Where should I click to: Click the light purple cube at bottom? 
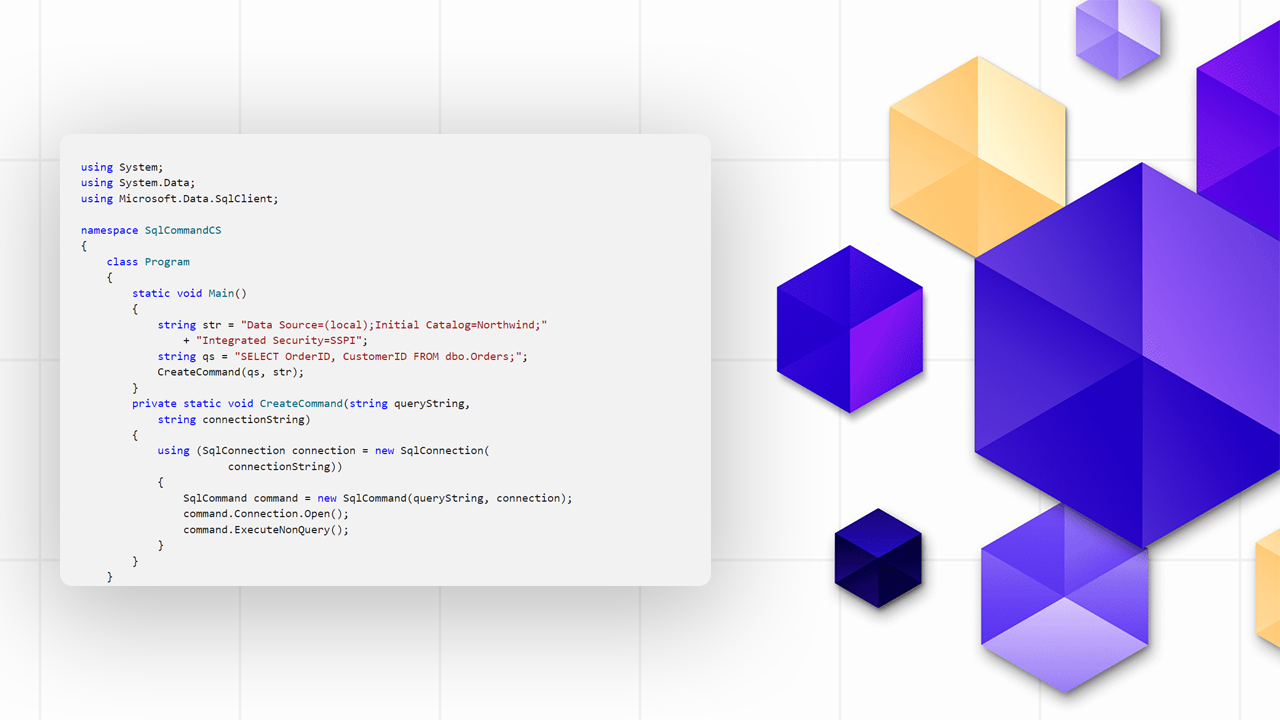coord(1064,600)
